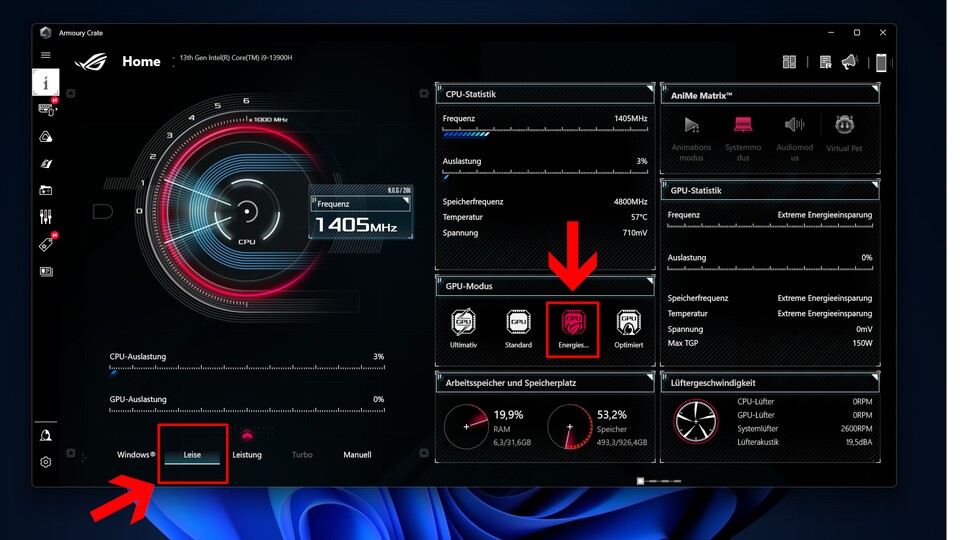Expand the Lüftergeschwindigkeit panel corner arrow

point(875,378)
